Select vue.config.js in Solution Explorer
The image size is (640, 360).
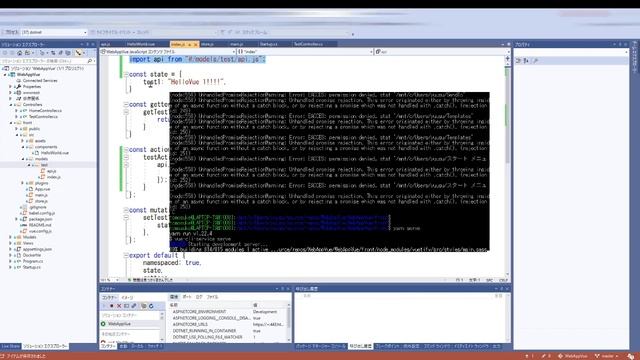[x=40, y=231]
